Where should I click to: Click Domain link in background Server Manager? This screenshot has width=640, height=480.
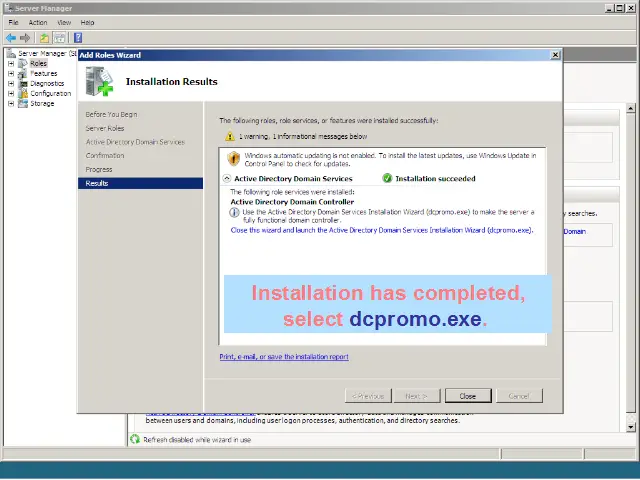[575, 231]
